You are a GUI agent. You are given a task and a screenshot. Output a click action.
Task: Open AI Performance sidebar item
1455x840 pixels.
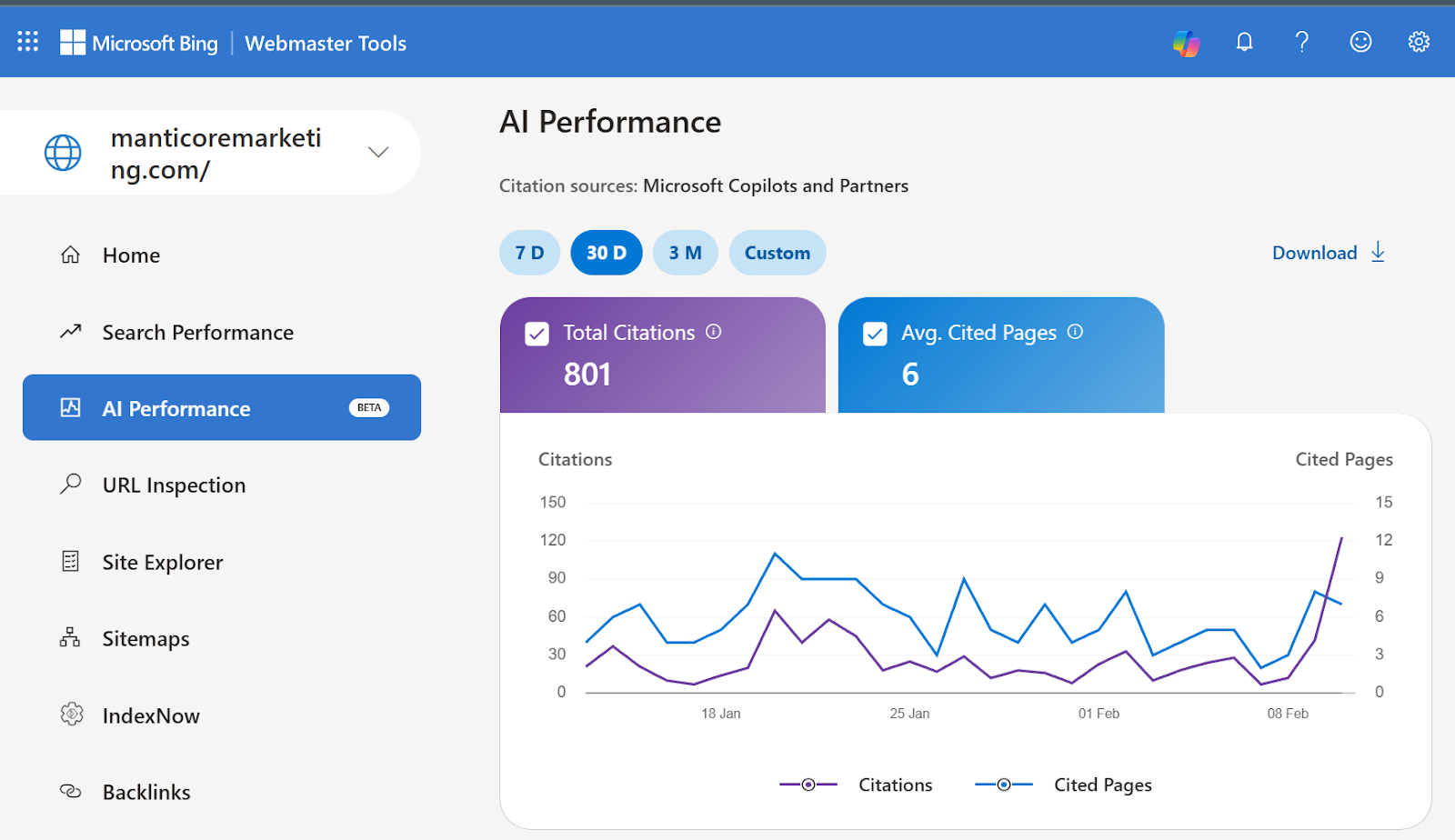coord(222,407)
